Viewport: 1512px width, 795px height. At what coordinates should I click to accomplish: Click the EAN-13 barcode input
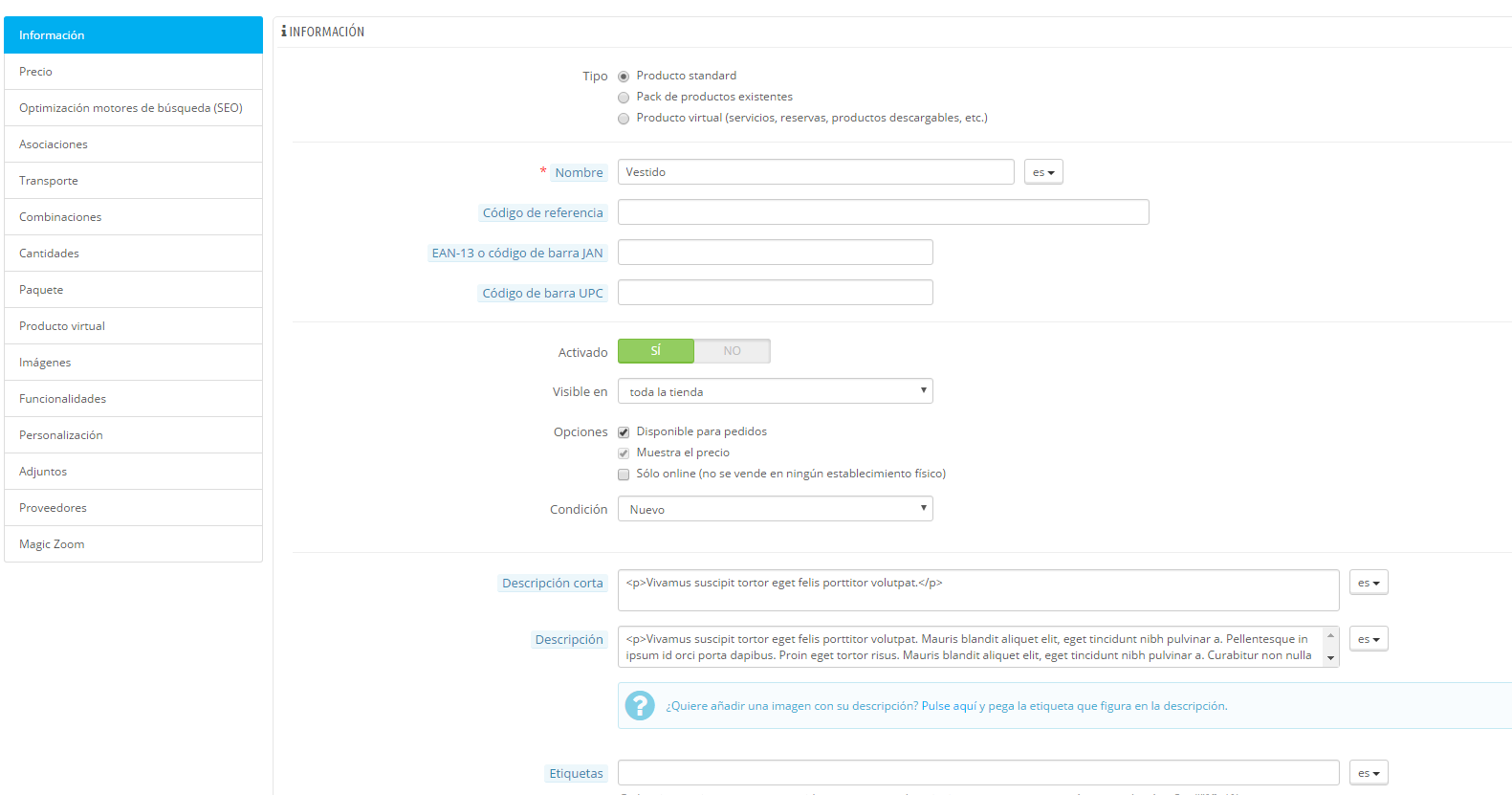coord(776,253)
